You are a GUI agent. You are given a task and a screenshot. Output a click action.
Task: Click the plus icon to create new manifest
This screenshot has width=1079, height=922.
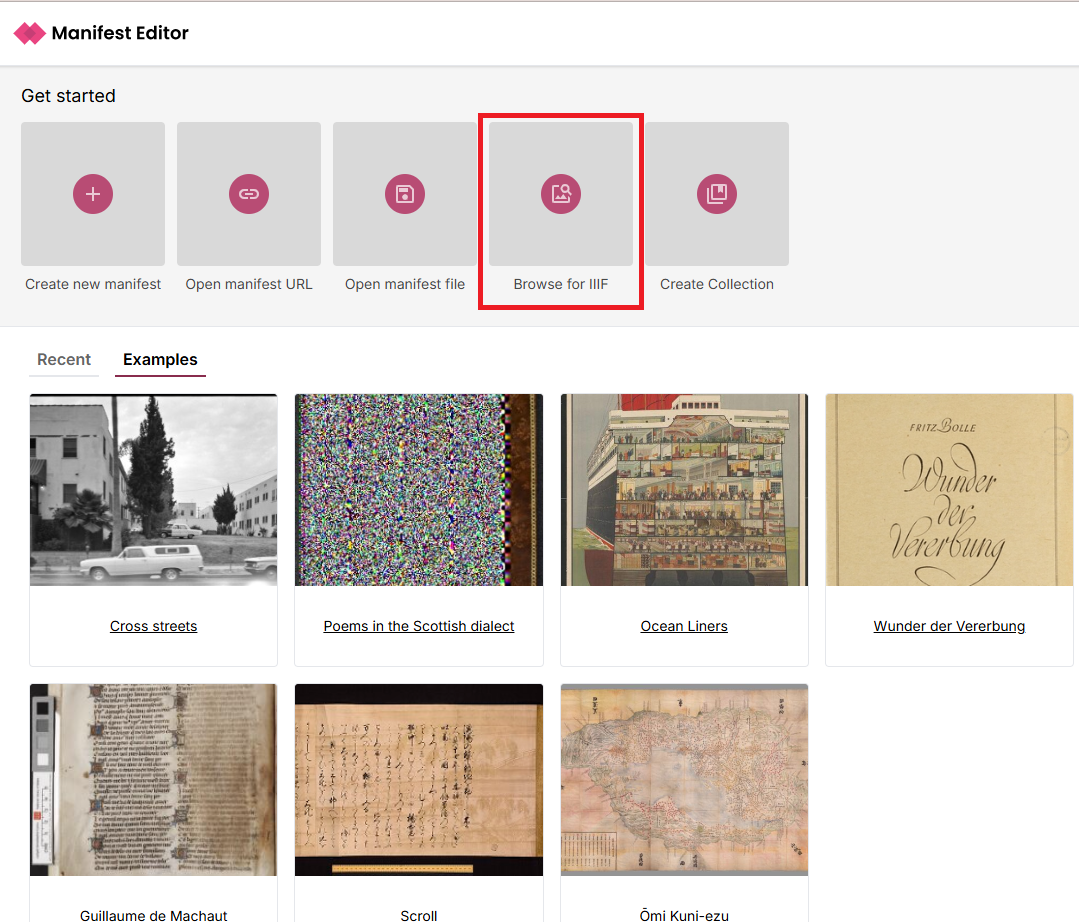click(93, 194)
